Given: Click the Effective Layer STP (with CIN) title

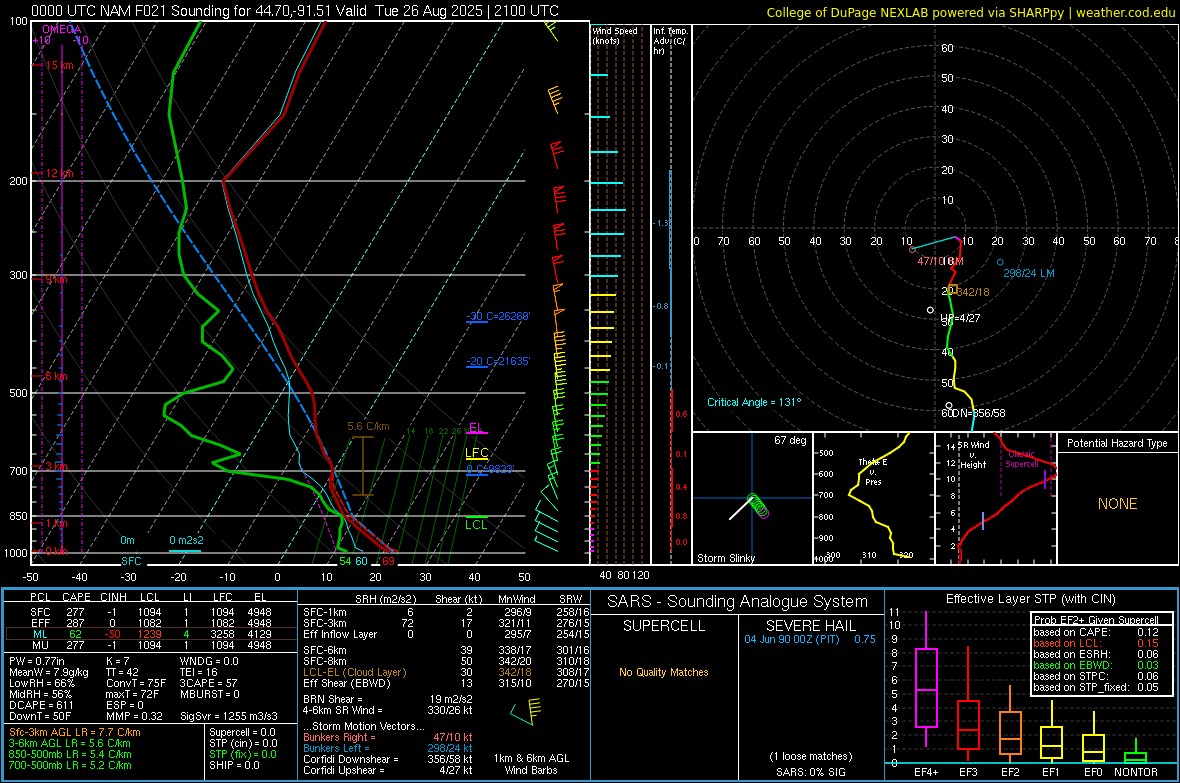Looking at the screenshot, I should tap(1030, 599).
